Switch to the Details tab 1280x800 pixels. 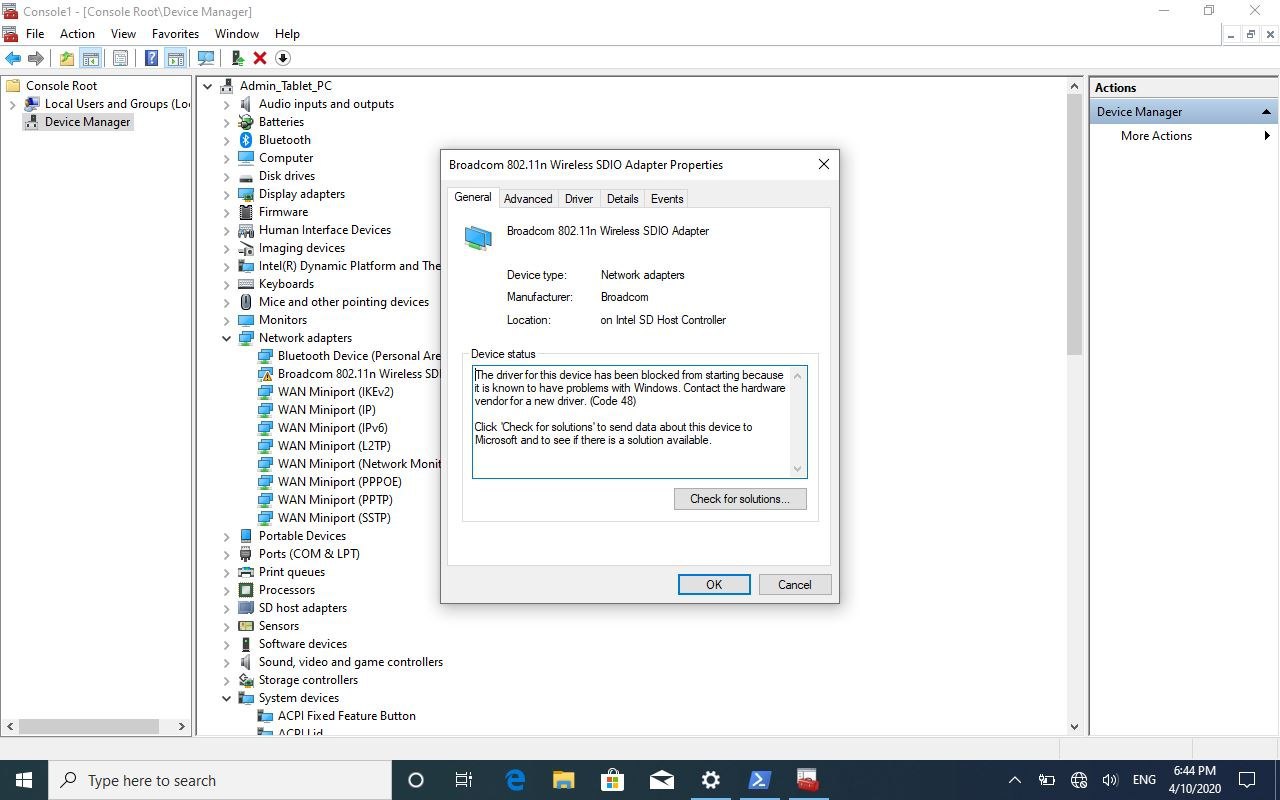tap(622, 199)
